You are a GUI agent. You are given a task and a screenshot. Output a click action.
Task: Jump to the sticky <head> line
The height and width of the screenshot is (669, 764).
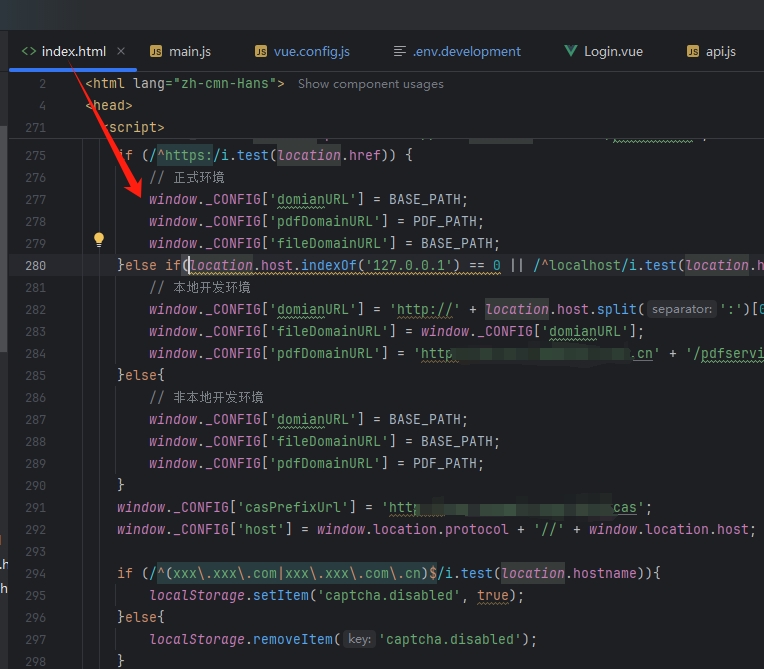point(109,105)
